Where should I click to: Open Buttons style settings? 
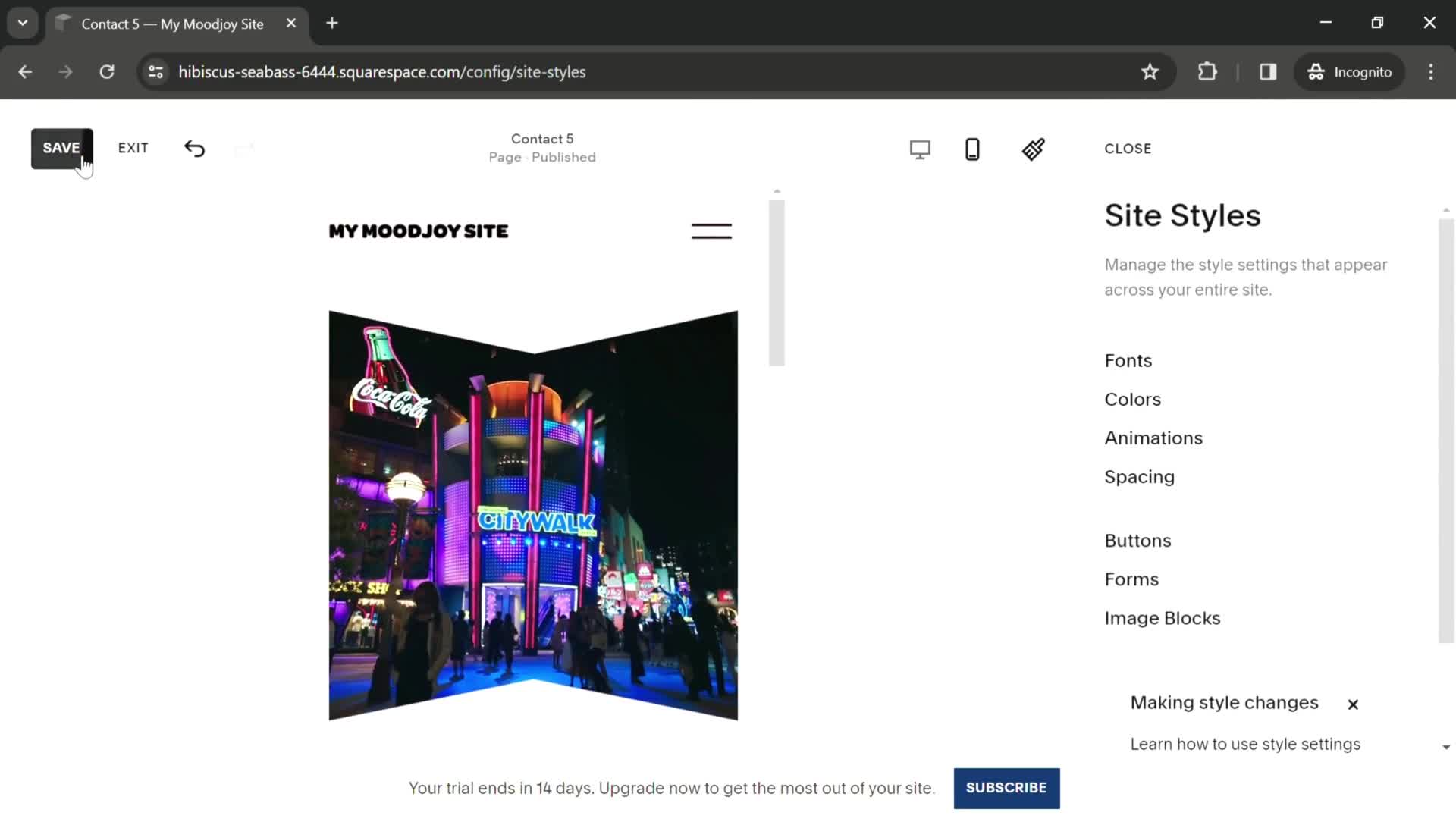click(1137, 541)
